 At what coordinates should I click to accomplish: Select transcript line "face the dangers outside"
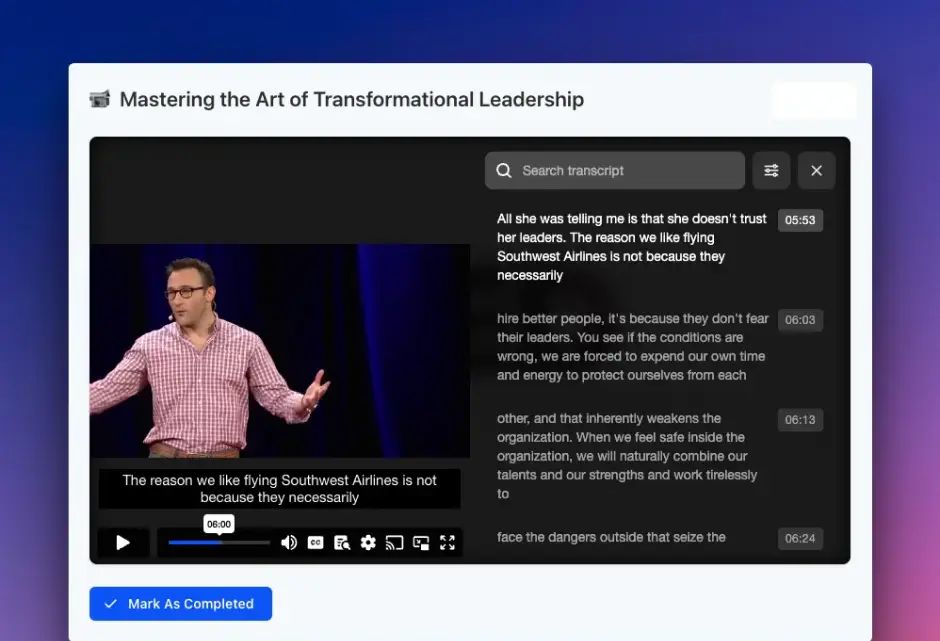coord(611,537)
